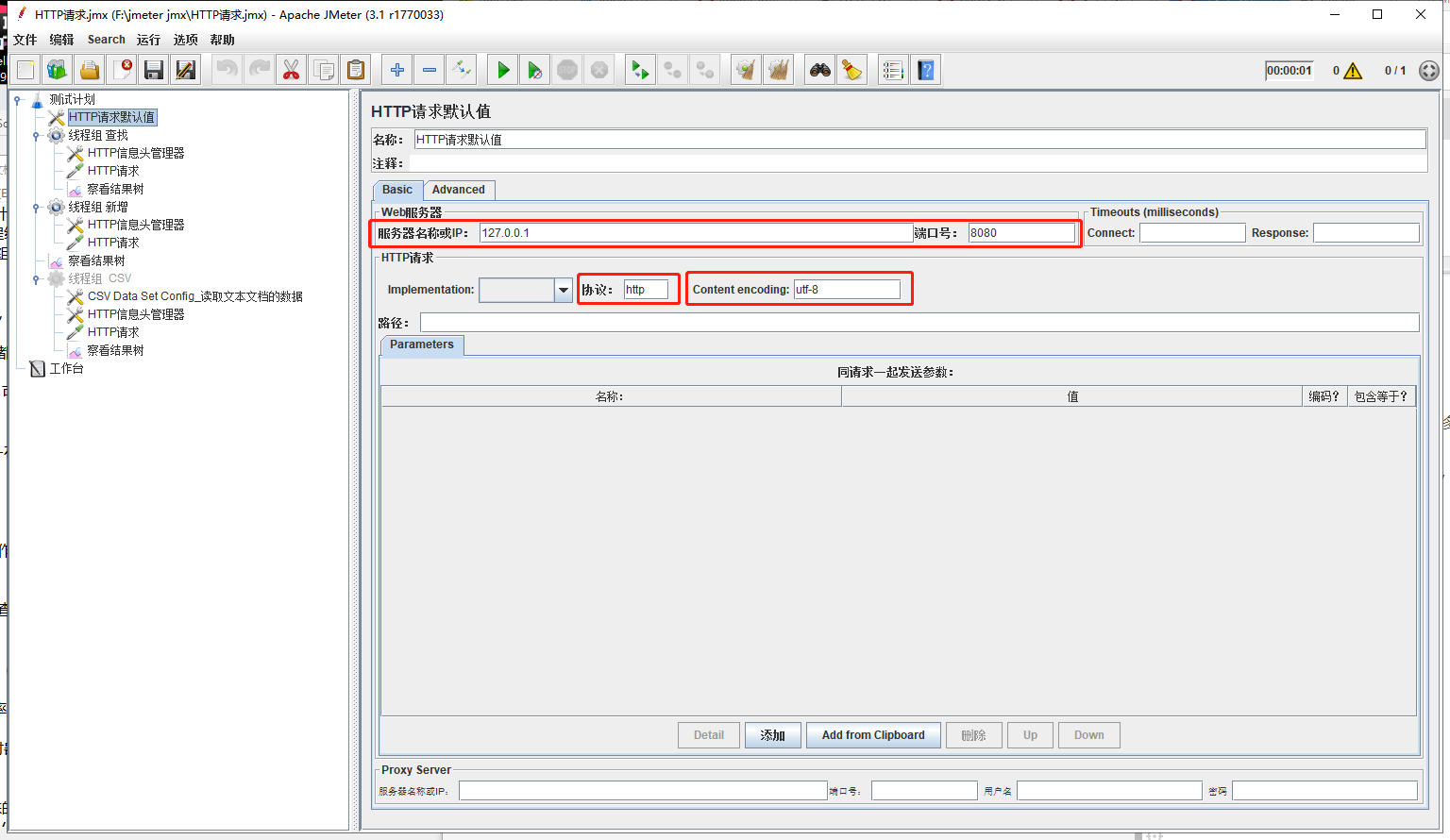Collapse all nodes with the minus icon
This screenshot has height=840, width=1450.
[430, 70]
